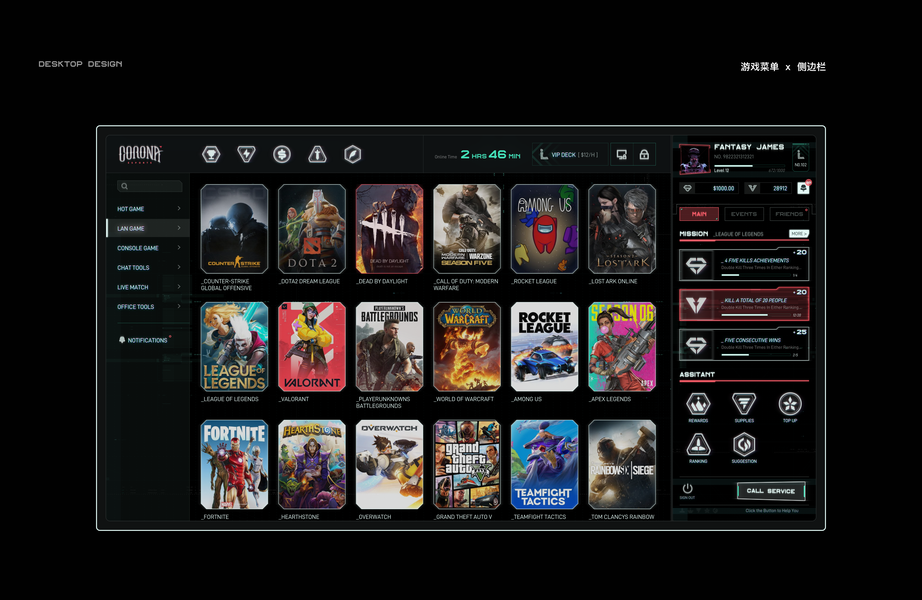Open the Hearthstone game cover
The image size is (922, 600).
click(312, 464)
